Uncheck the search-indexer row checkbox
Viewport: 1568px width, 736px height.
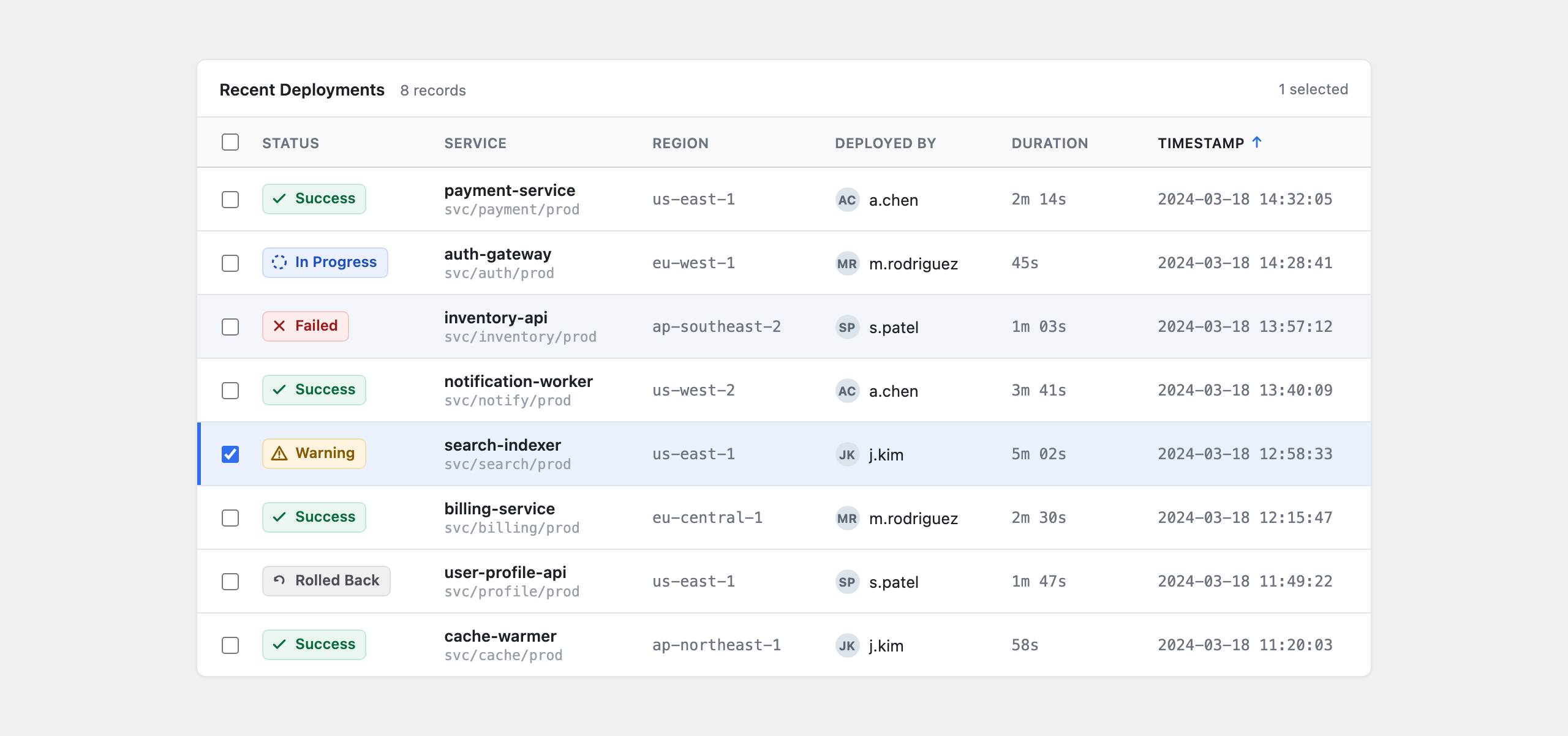[x=230, y=454]
